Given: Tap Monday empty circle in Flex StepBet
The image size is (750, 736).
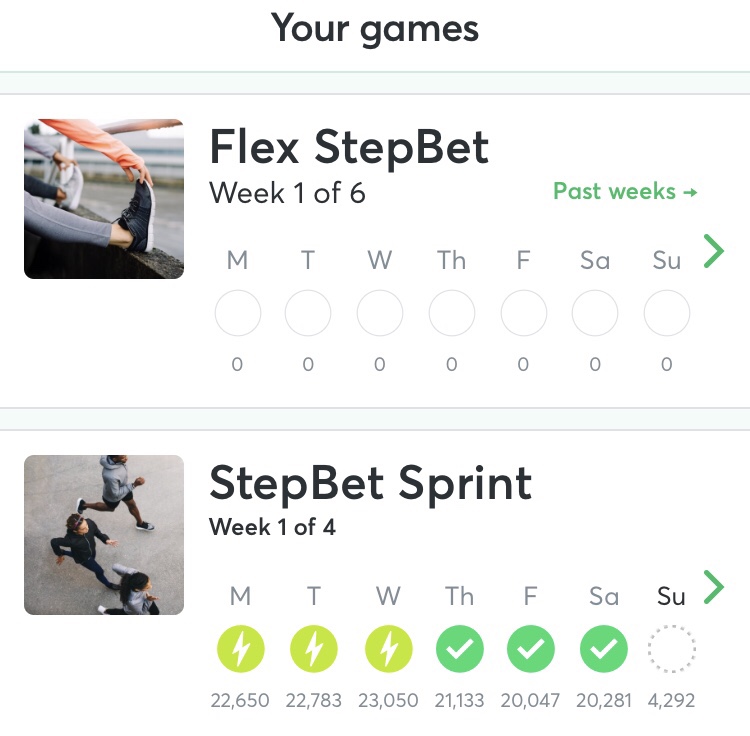Looking at the screenshot, I should tap(238, 315).
